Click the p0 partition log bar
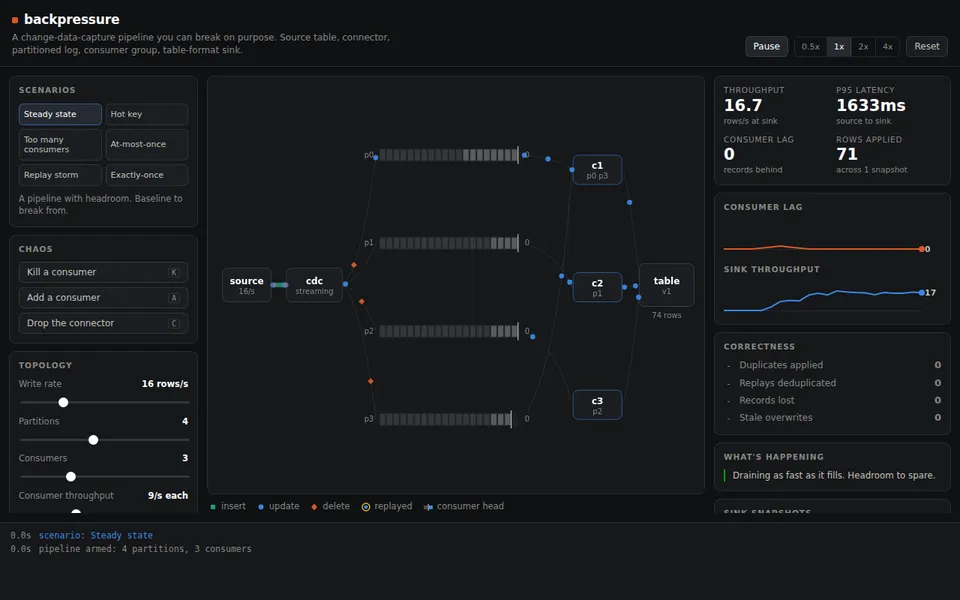Image resolution: width=960 pixels, height=600 pixels. pyautogui.click(x=448, y=155)
